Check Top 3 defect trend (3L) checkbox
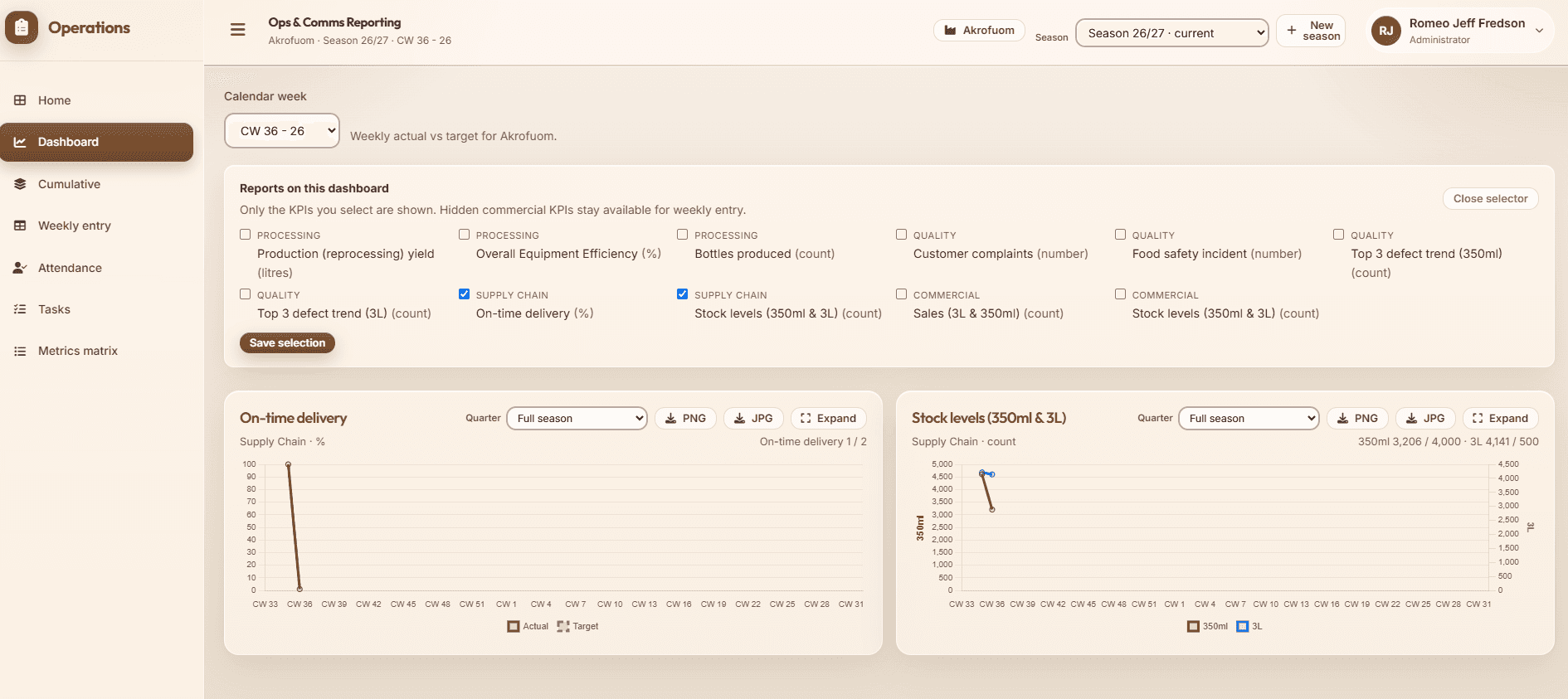 pyautogui.click(x=246, y=294)
